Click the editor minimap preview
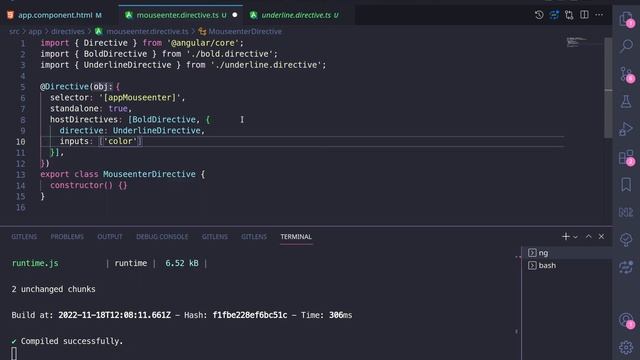640x360 pixels. click(x=578, y=42)
